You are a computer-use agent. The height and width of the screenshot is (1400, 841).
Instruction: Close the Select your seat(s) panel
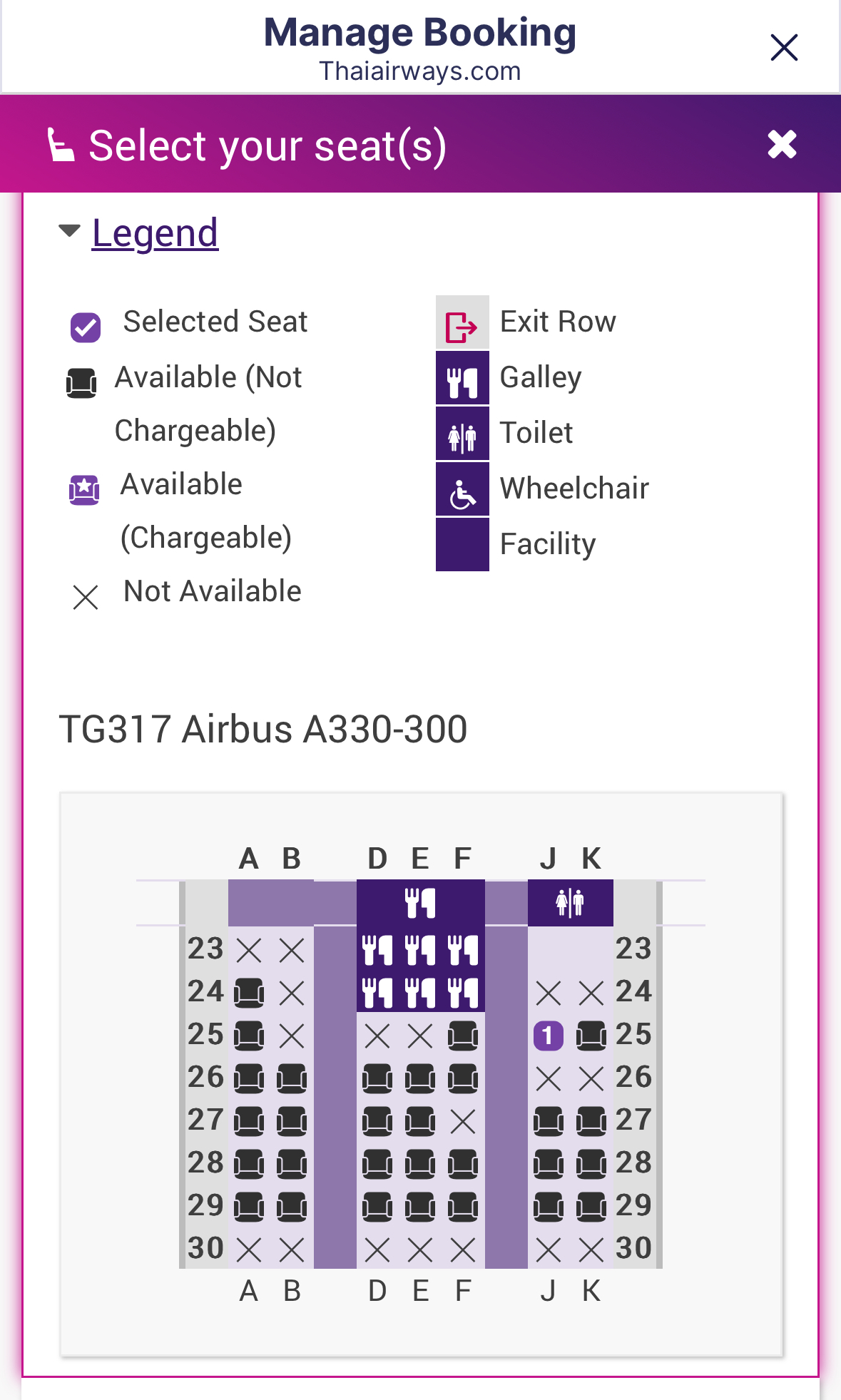(x=782, y=145)
